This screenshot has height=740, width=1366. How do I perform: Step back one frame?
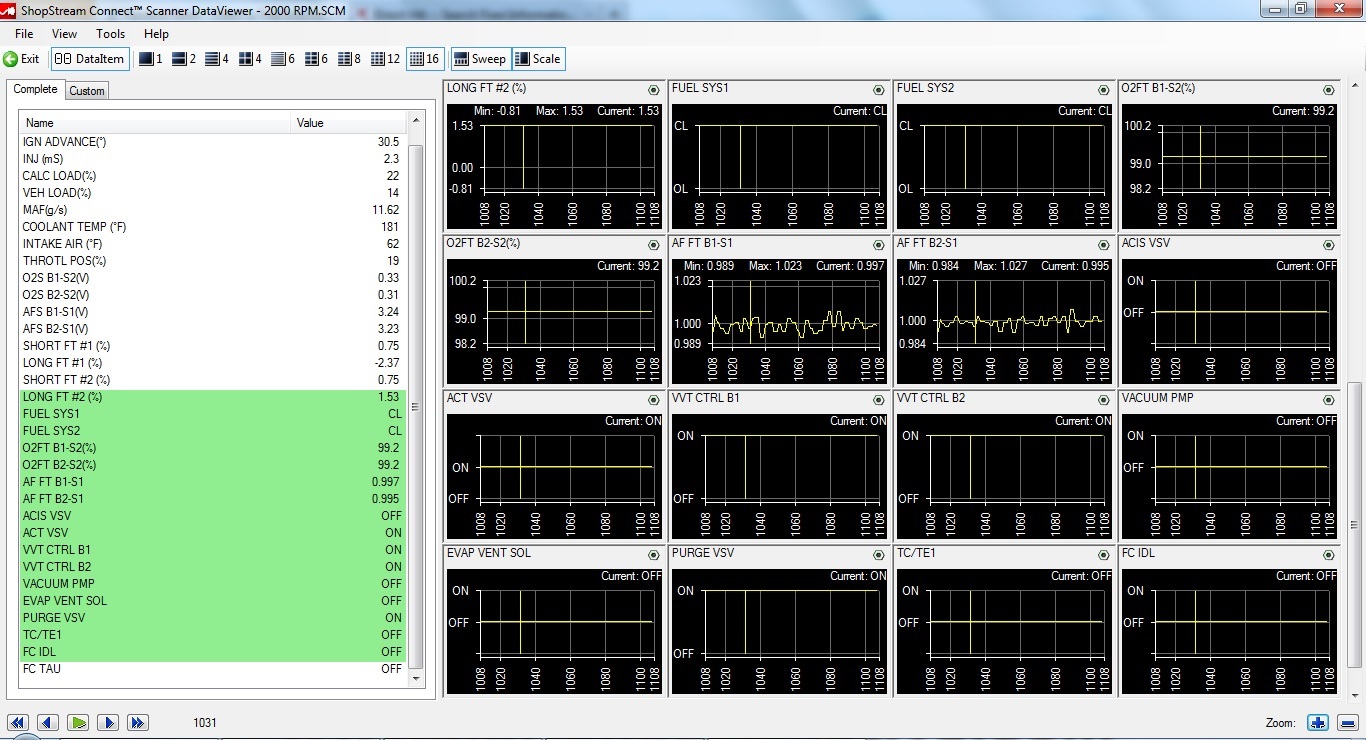tap(47, 722)
